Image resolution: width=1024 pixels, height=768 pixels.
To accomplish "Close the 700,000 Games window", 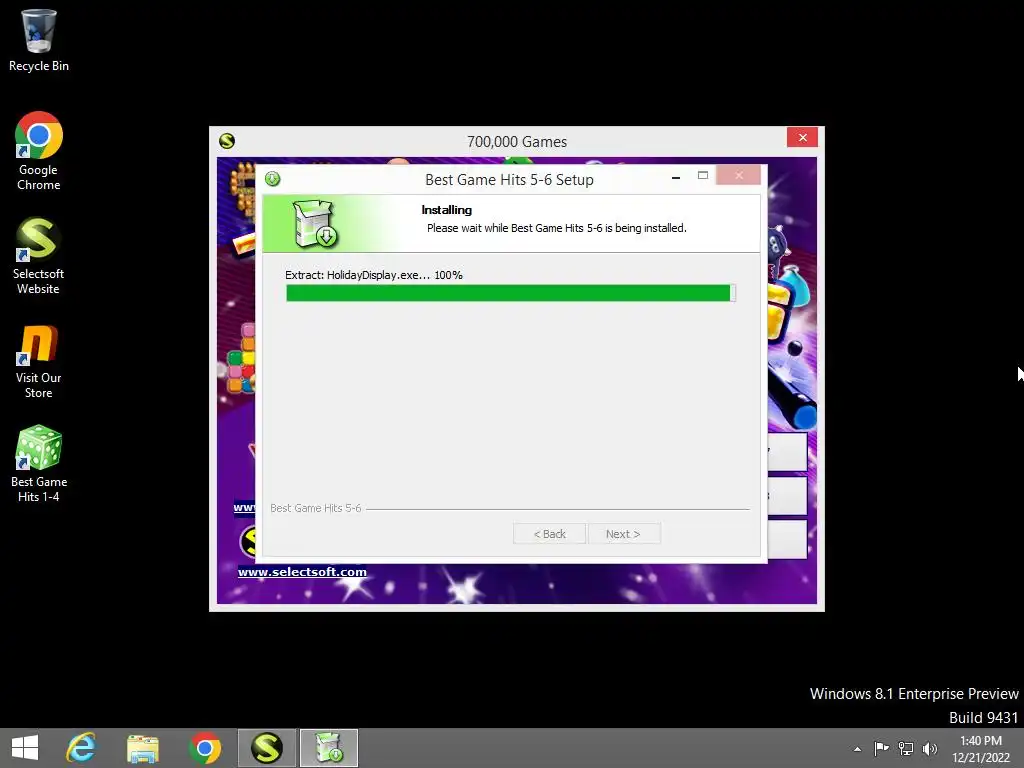I will (x=803, y=137).
